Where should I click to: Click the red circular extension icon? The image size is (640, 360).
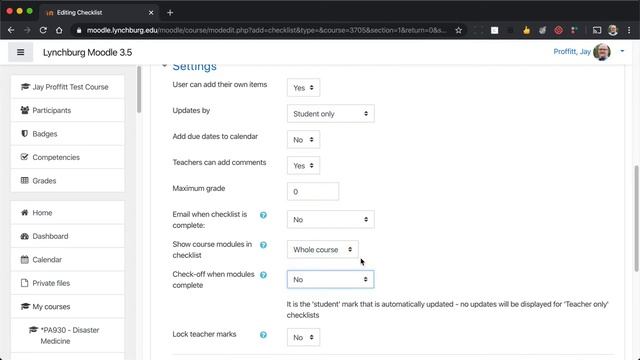[558, 30]
